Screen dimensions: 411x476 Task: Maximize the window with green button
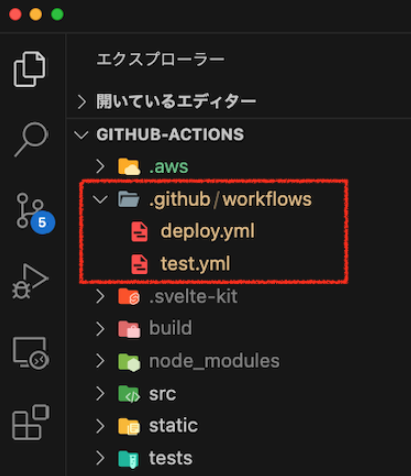pyautogui.click(x=57, y=14)
